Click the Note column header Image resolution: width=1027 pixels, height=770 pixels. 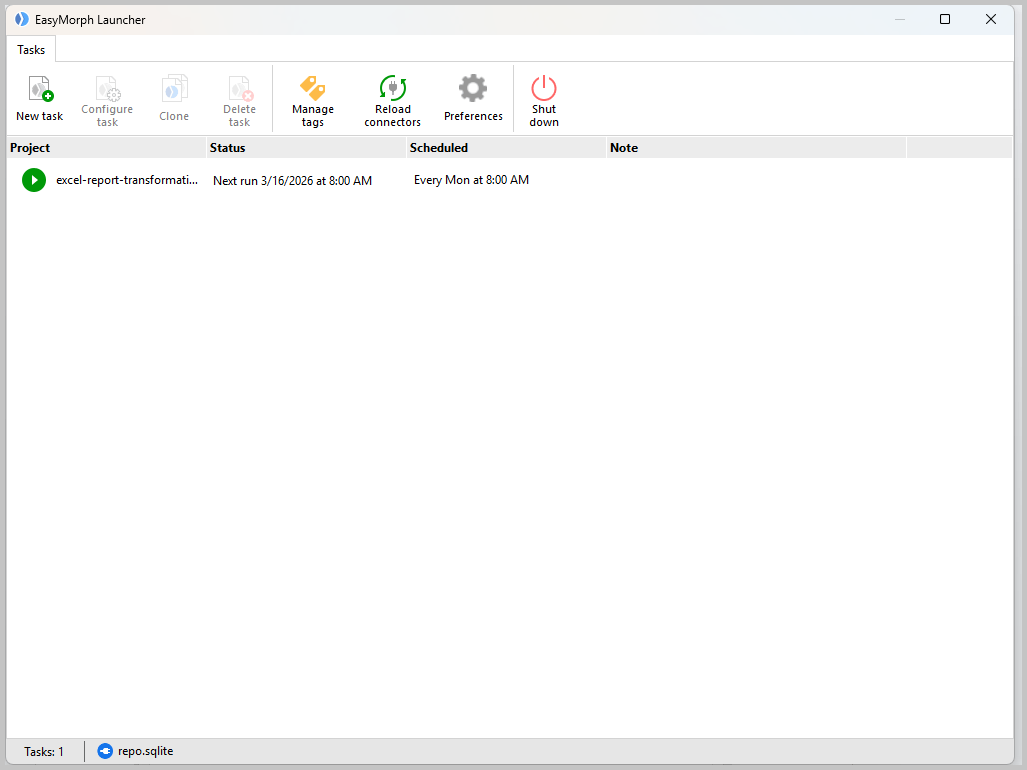tap(756, 148)
